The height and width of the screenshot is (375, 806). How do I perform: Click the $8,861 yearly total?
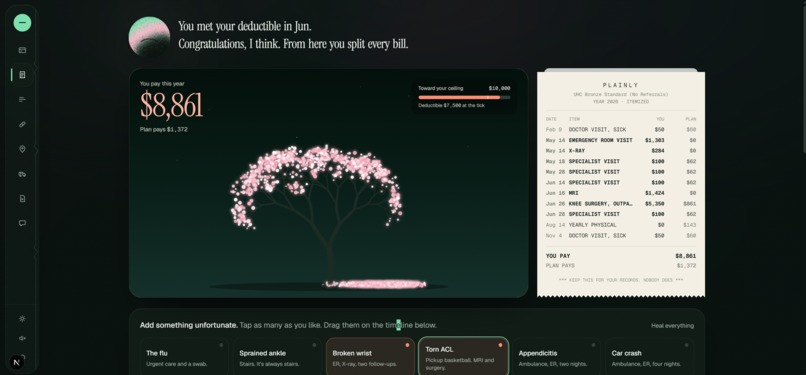[172, 105]
